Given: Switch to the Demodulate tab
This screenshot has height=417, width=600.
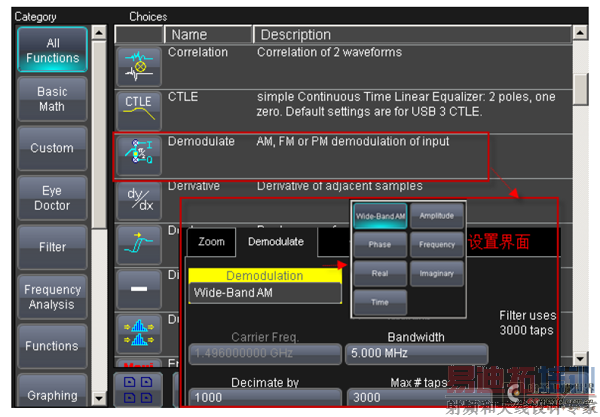Looking at the screenshot, I should [276, 242].
